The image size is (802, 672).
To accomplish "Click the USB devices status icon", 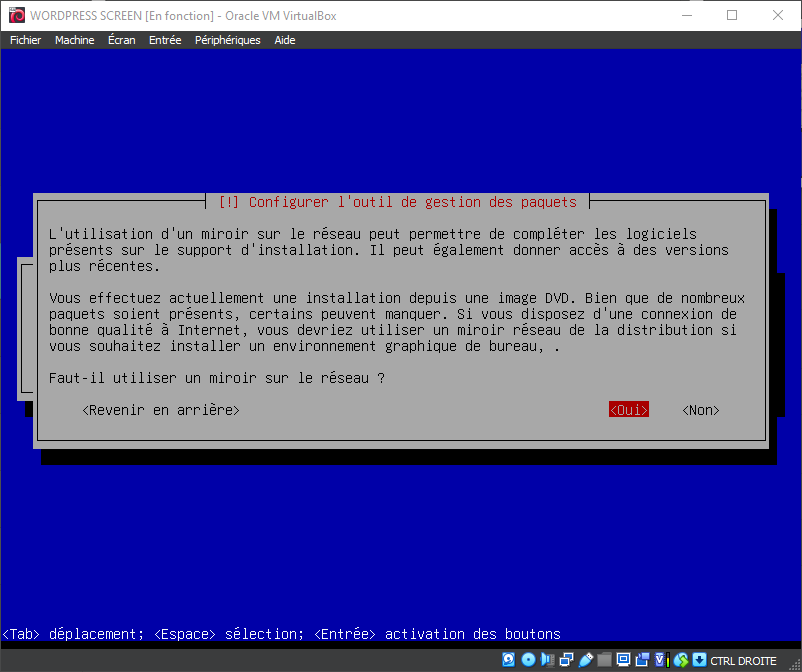I will pos(585,660).
